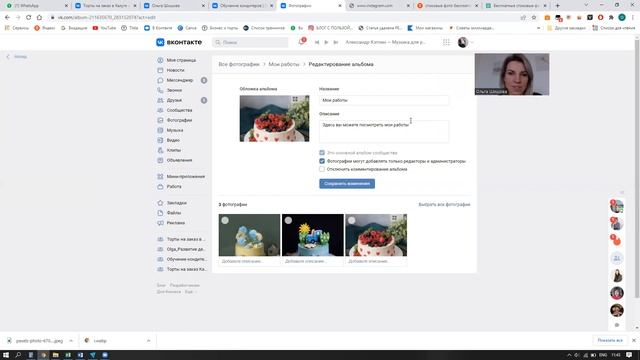Image resolution: width=640 pixels, height=360 pixels.
Task: Open Windows taskbar search
Action: click(18, 355)
